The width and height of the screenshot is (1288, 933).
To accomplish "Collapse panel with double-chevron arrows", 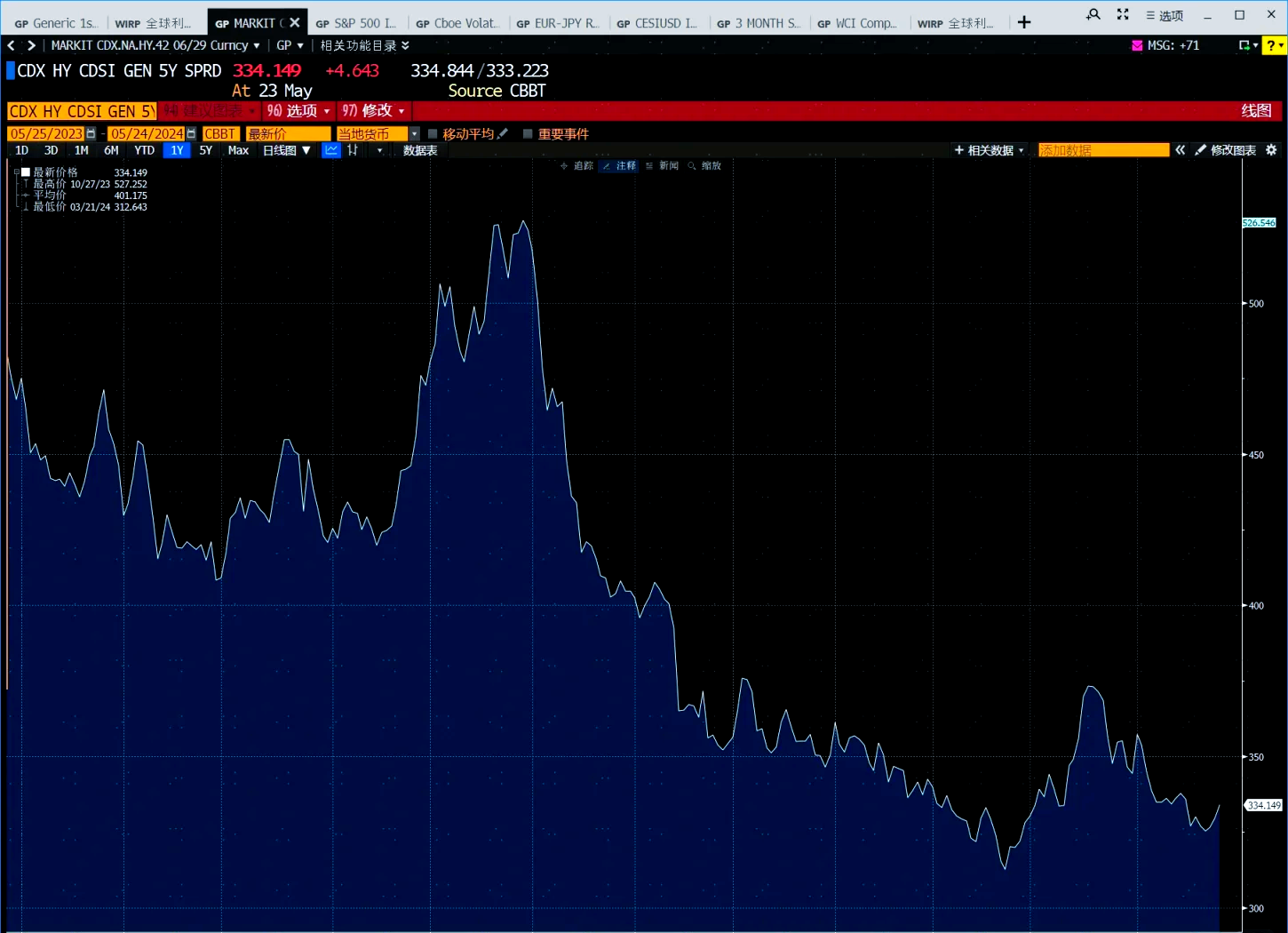I will coord(1181,150).
